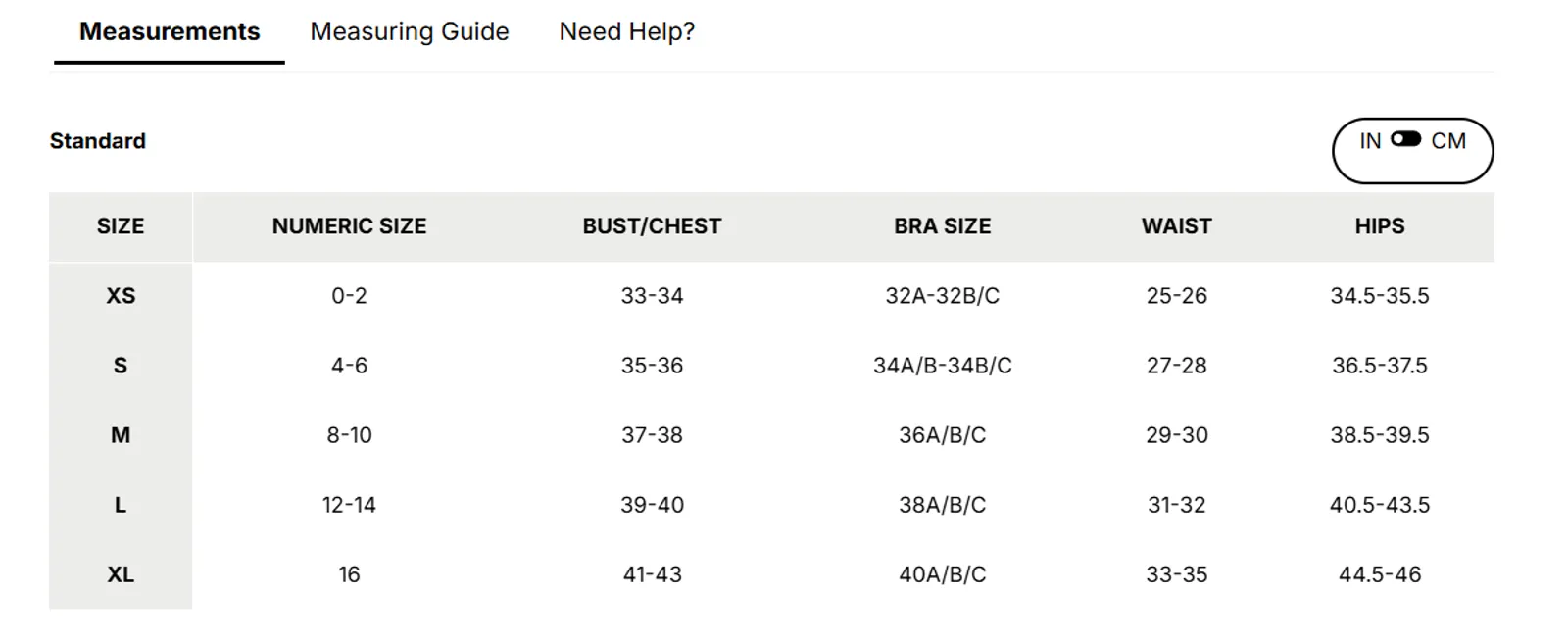This screenshot has width=1568, height=644.
Task: Click the NUMERIC SIZE column header
Action: point(349,226)
